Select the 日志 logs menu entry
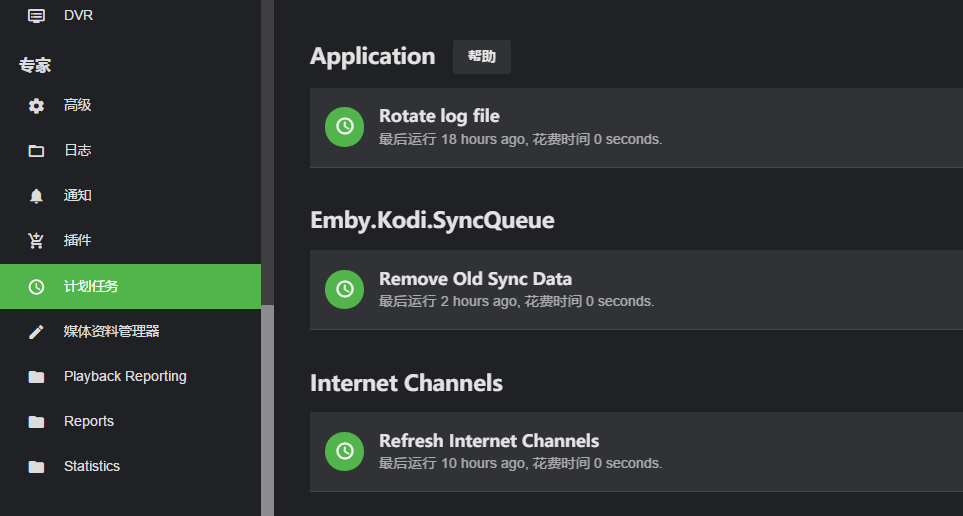 click(x=78, y=150)
